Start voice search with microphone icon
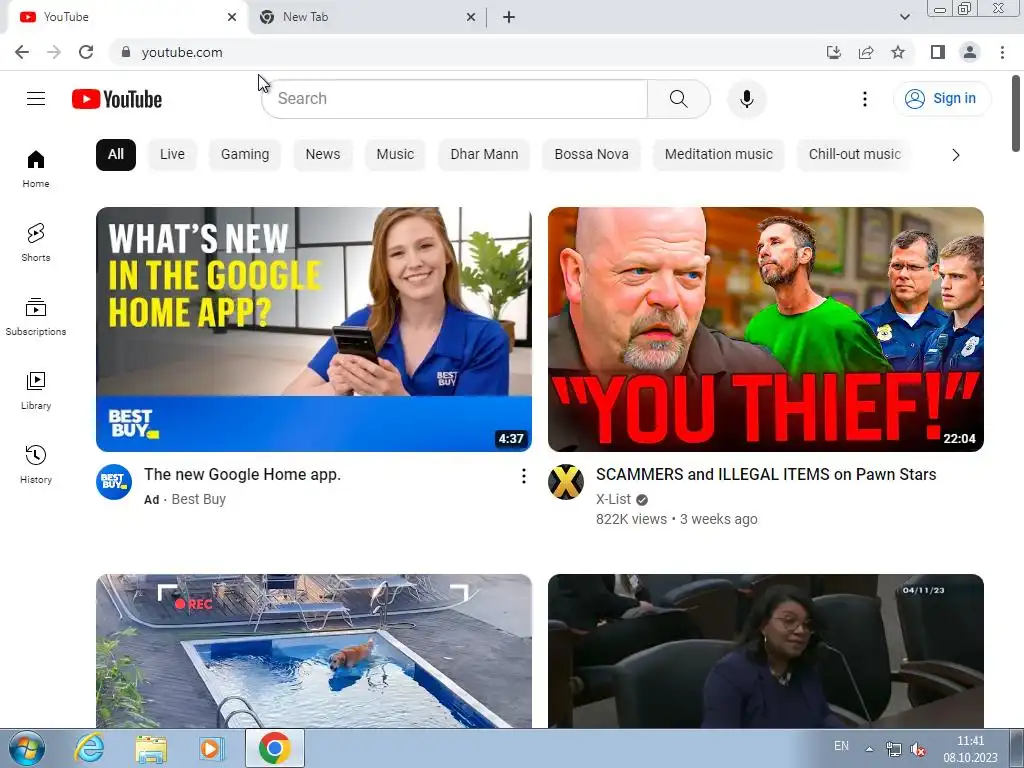The width and height of the screenshot is (1024, 768). point(746,99)
